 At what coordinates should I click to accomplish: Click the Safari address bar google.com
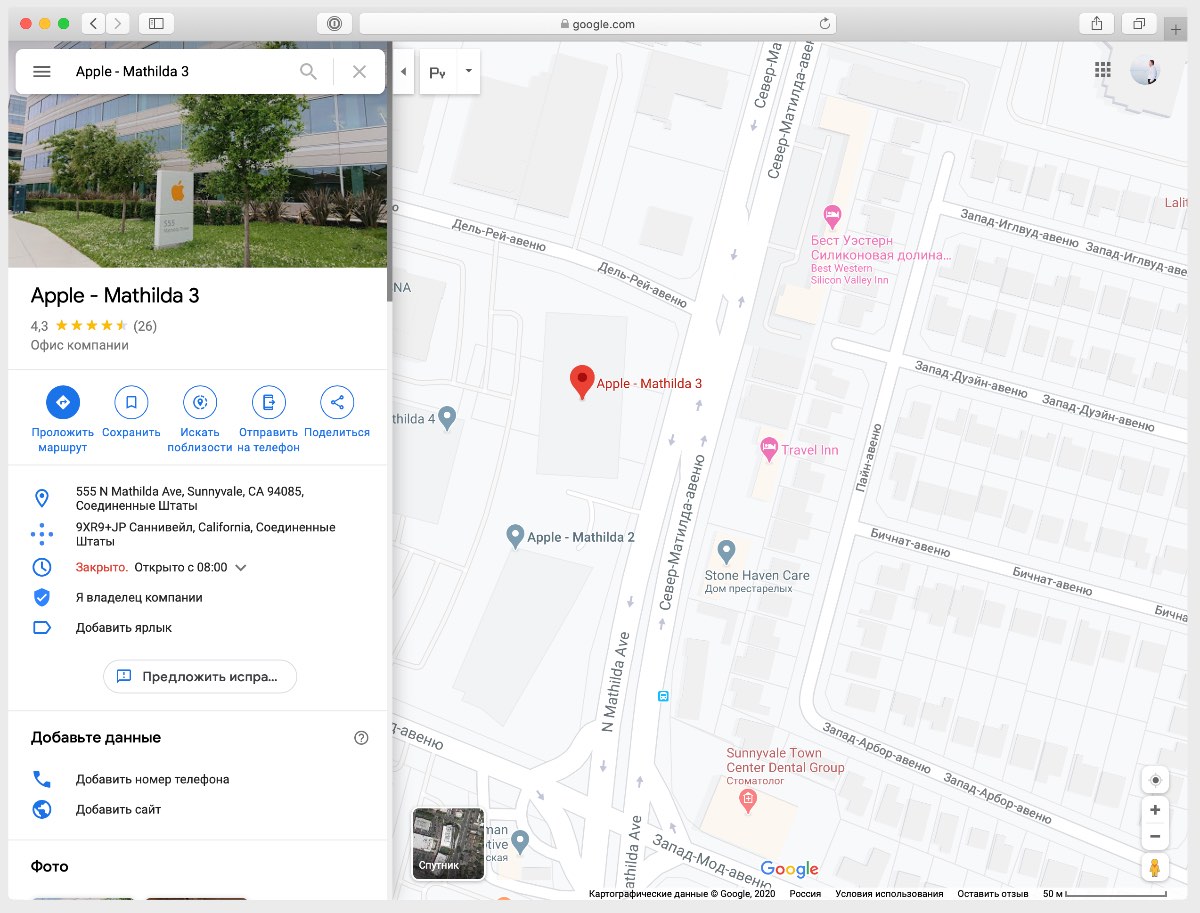click(x=598, y=24)
